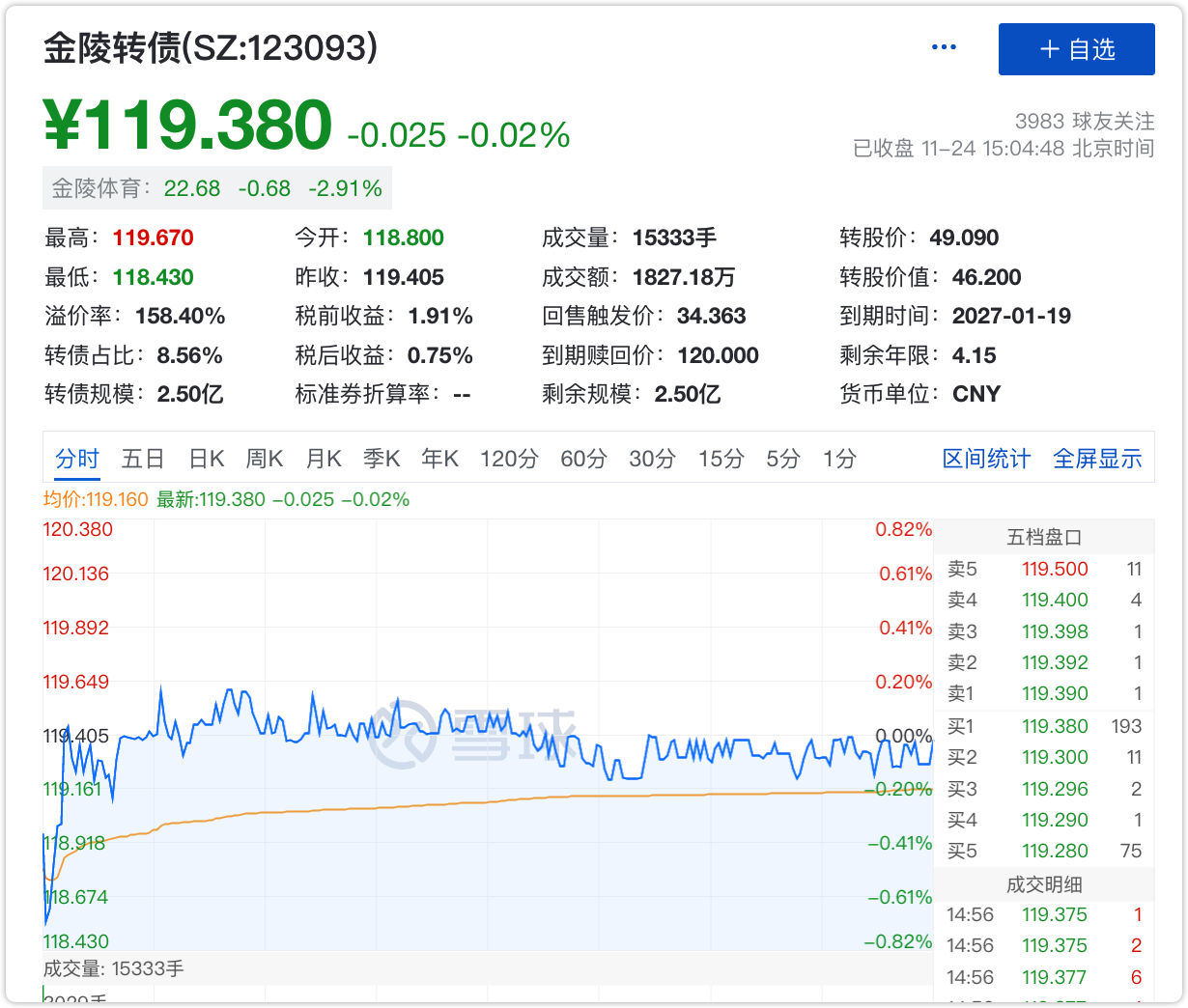Click the 买1 bid price 119.380 row
Viewport: 1188px width, 1008px height.
(1044, 726)
